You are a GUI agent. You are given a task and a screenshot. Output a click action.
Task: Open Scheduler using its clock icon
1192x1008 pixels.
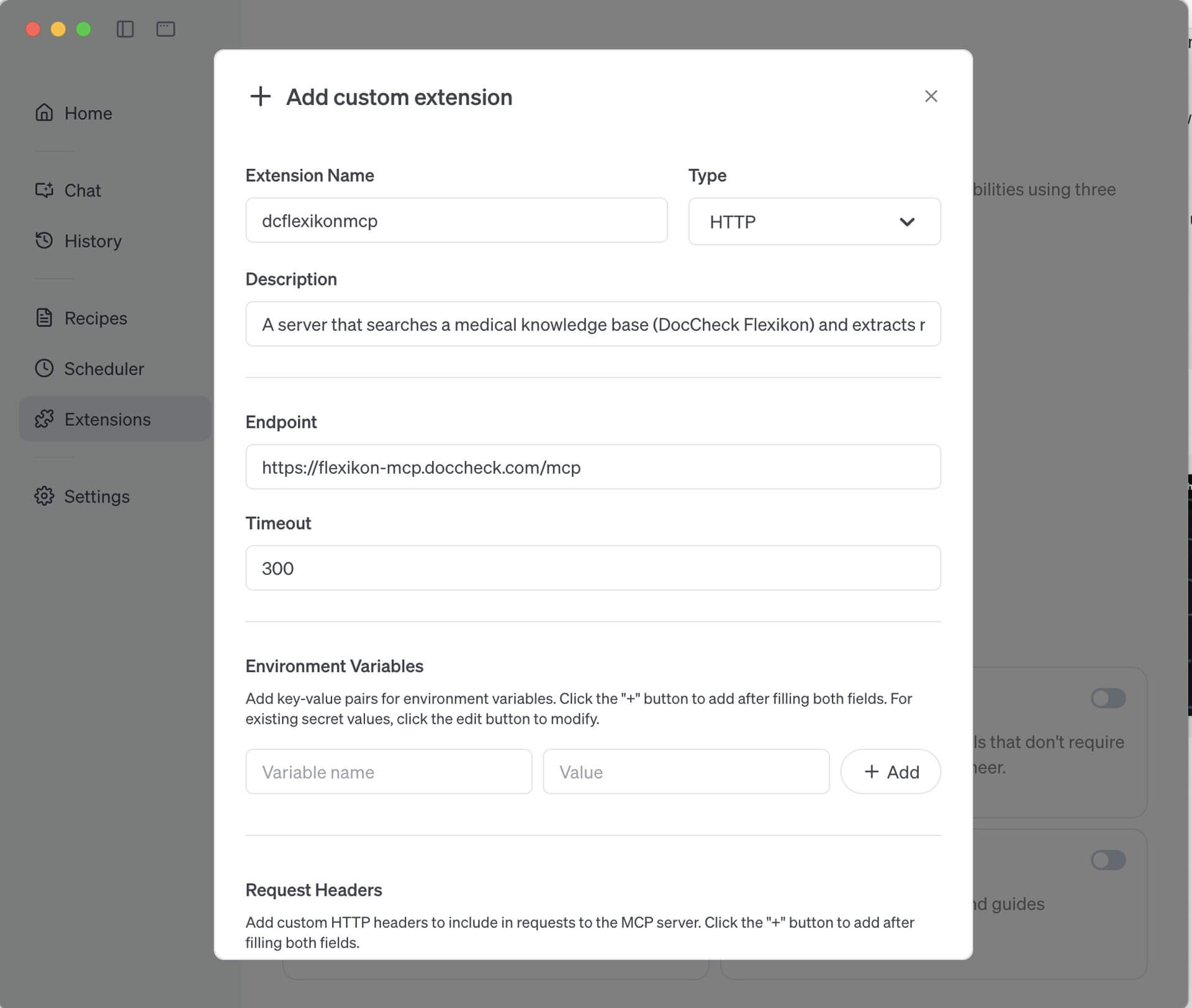coord(43,368)
